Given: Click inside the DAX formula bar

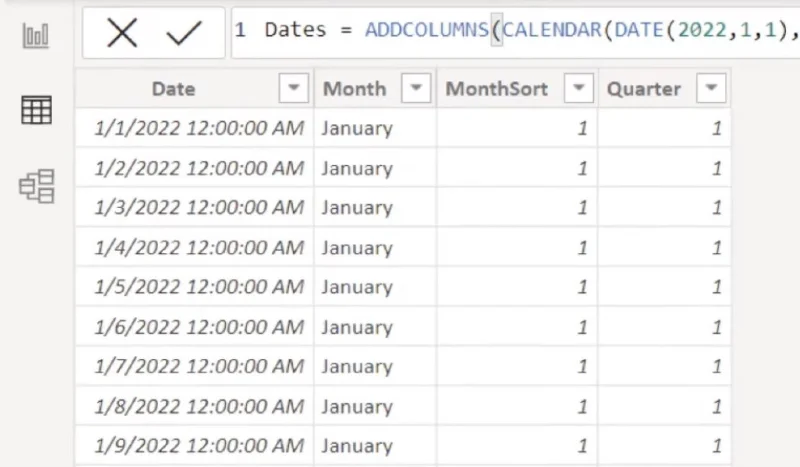Looking at the screenshot, I should (x=515, y=33).
